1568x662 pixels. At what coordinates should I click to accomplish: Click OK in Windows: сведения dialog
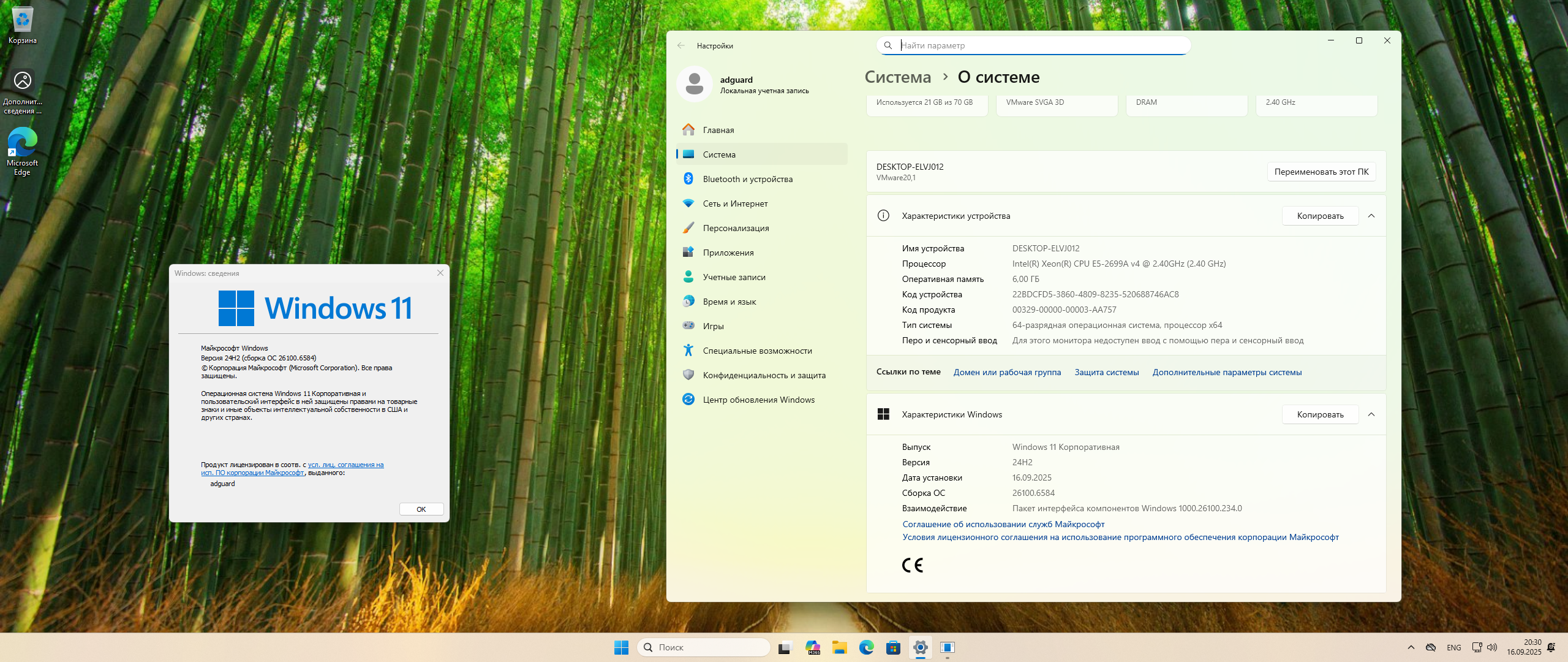click(x=421, y=509)
